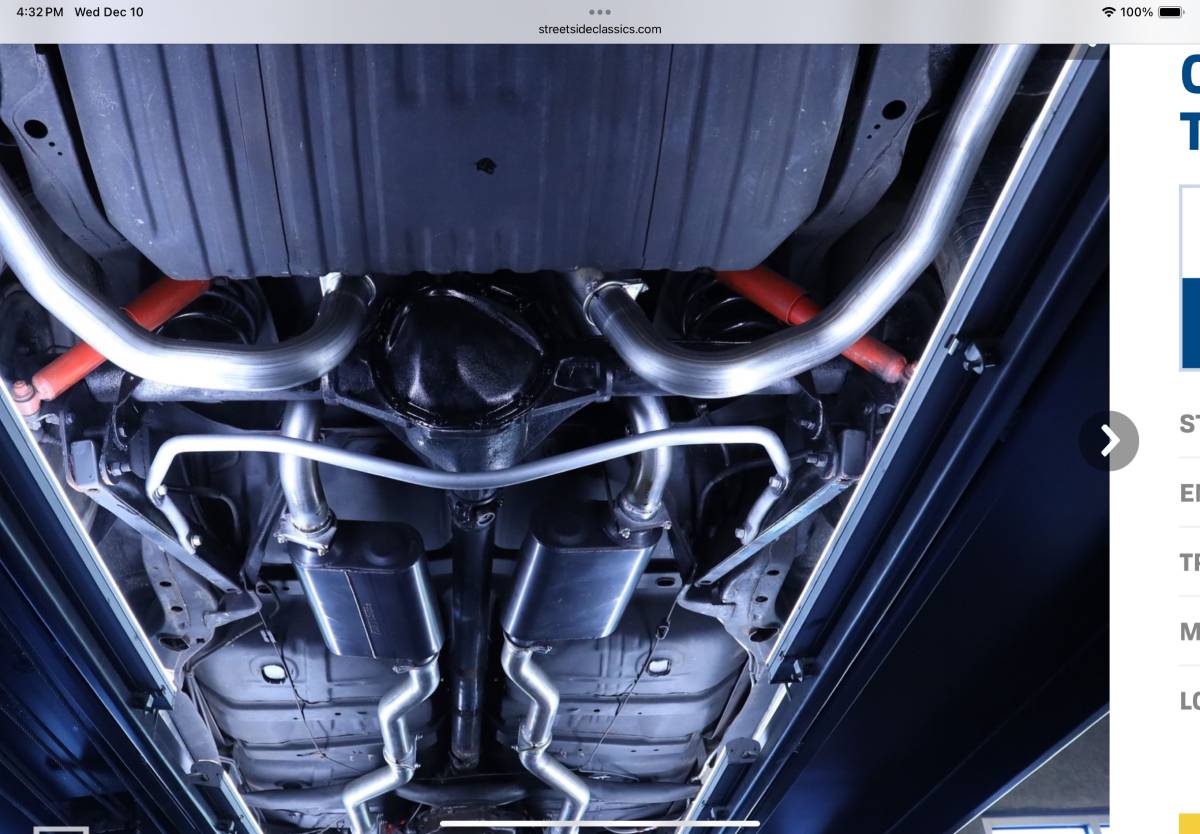The height and width of the screenshot is (834, 1200).
Task: Tap the Wi-Fi status icon
Action: [x=1108, y=12]
